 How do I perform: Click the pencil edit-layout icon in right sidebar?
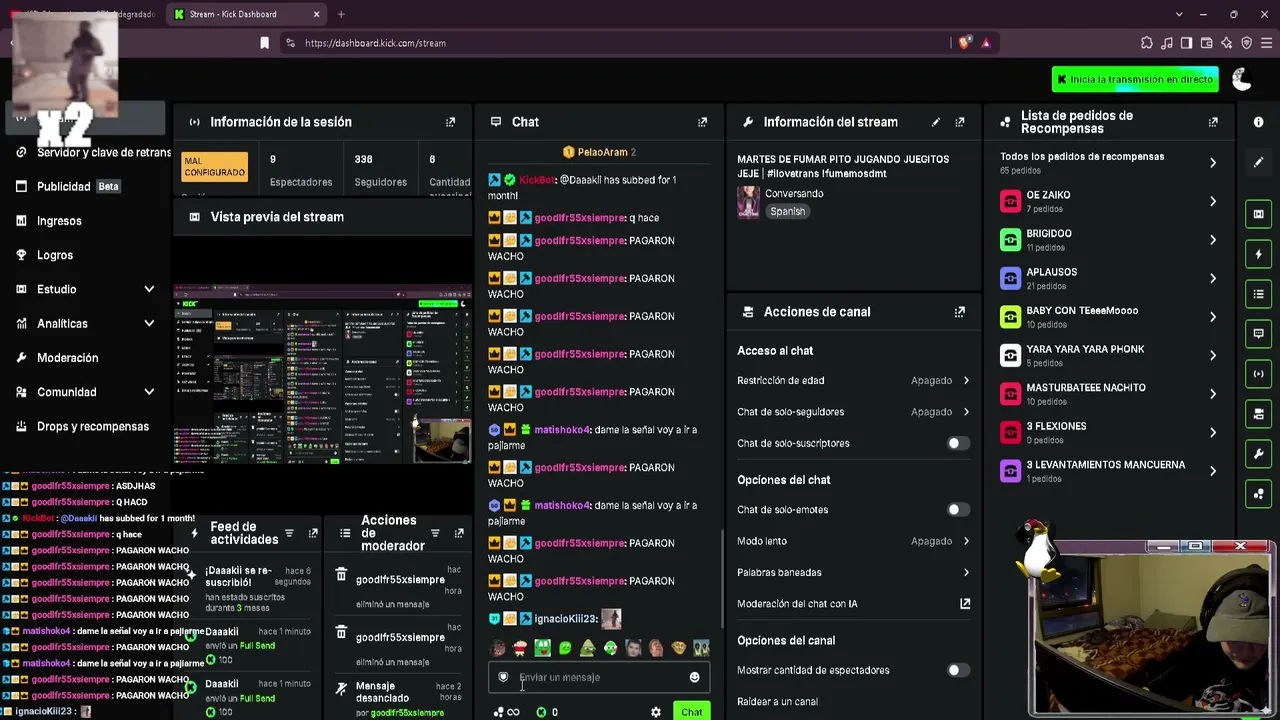coord(1258,162)
